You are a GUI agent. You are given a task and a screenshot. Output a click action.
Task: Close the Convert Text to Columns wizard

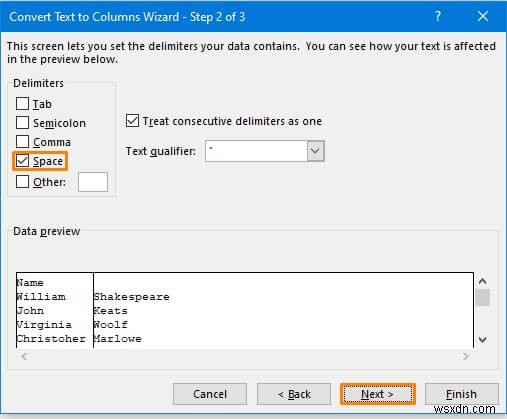point(483,16)
